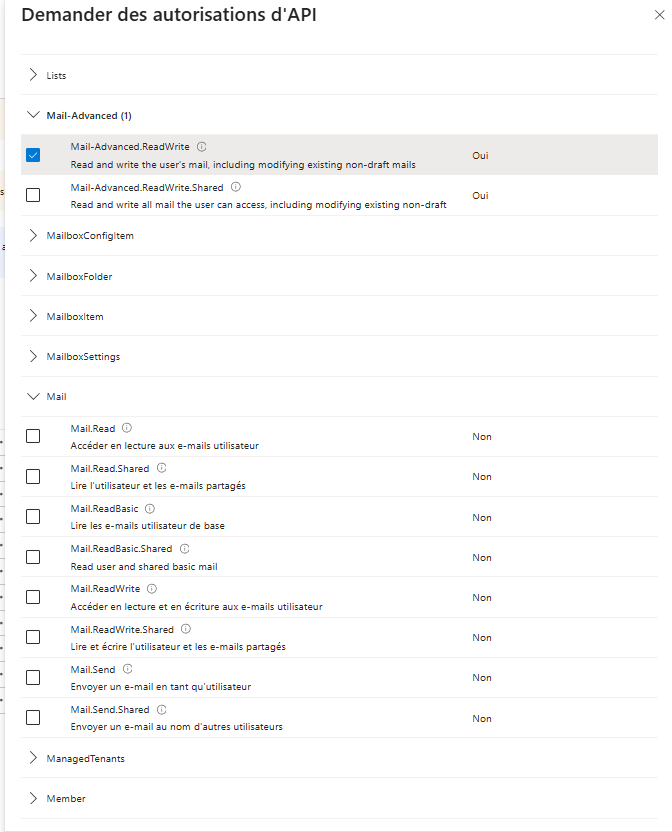Screen dimensions: 672x832
Task: Collapse the Mail-Advanced permission group
Action: pyautogui.click(x=34, y=115)
